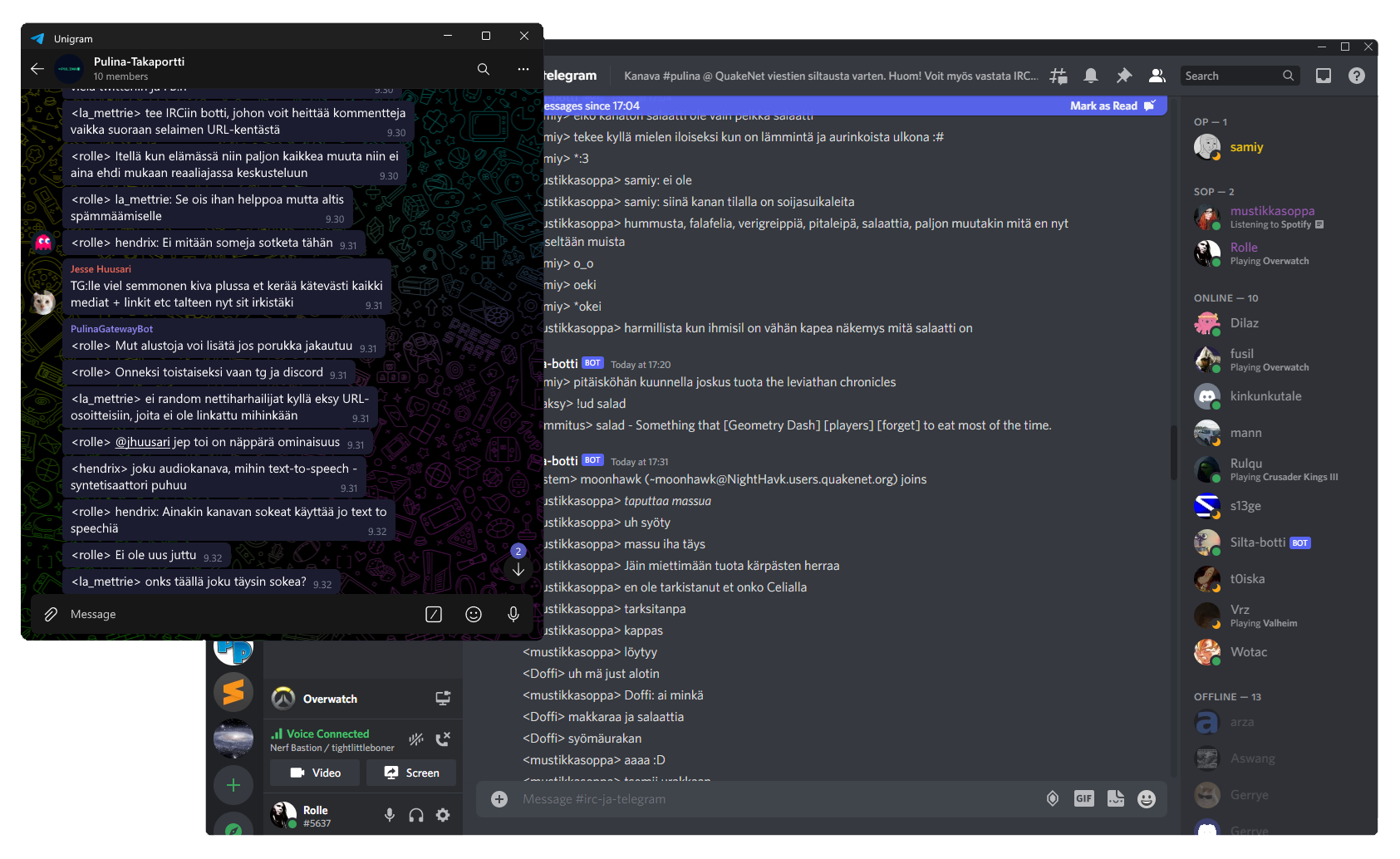Go back in Unigram chat header
This screenshot has height=859, width=1400.
37,69
